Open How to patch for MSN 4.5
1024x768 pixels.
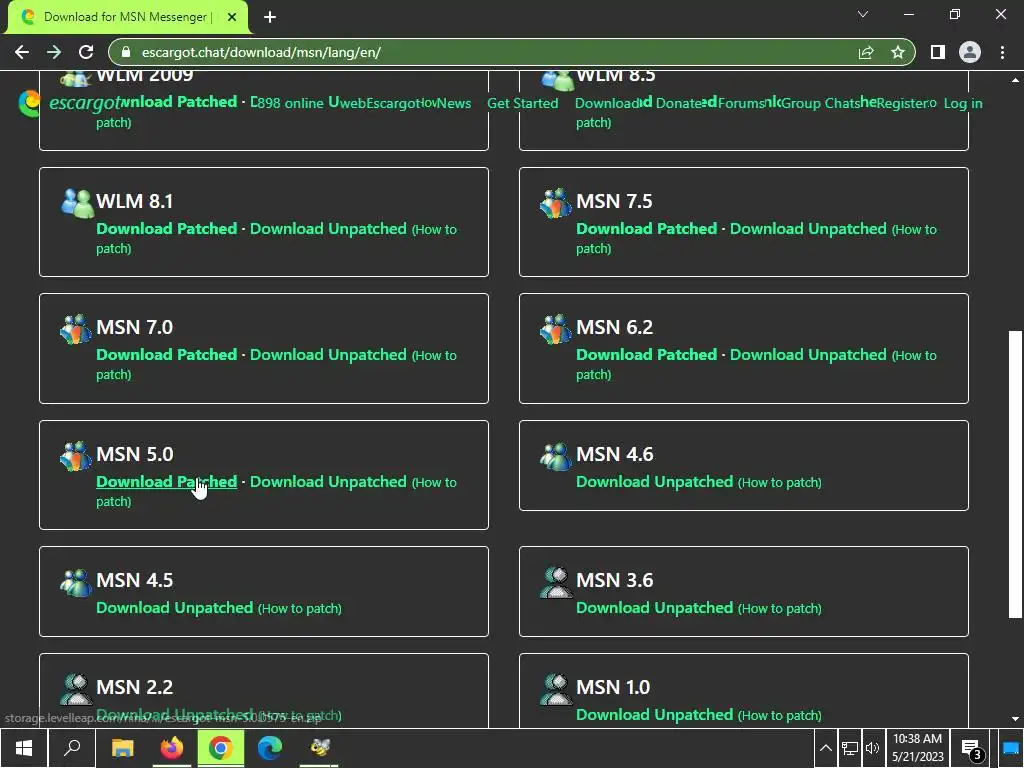pos(300,609)
